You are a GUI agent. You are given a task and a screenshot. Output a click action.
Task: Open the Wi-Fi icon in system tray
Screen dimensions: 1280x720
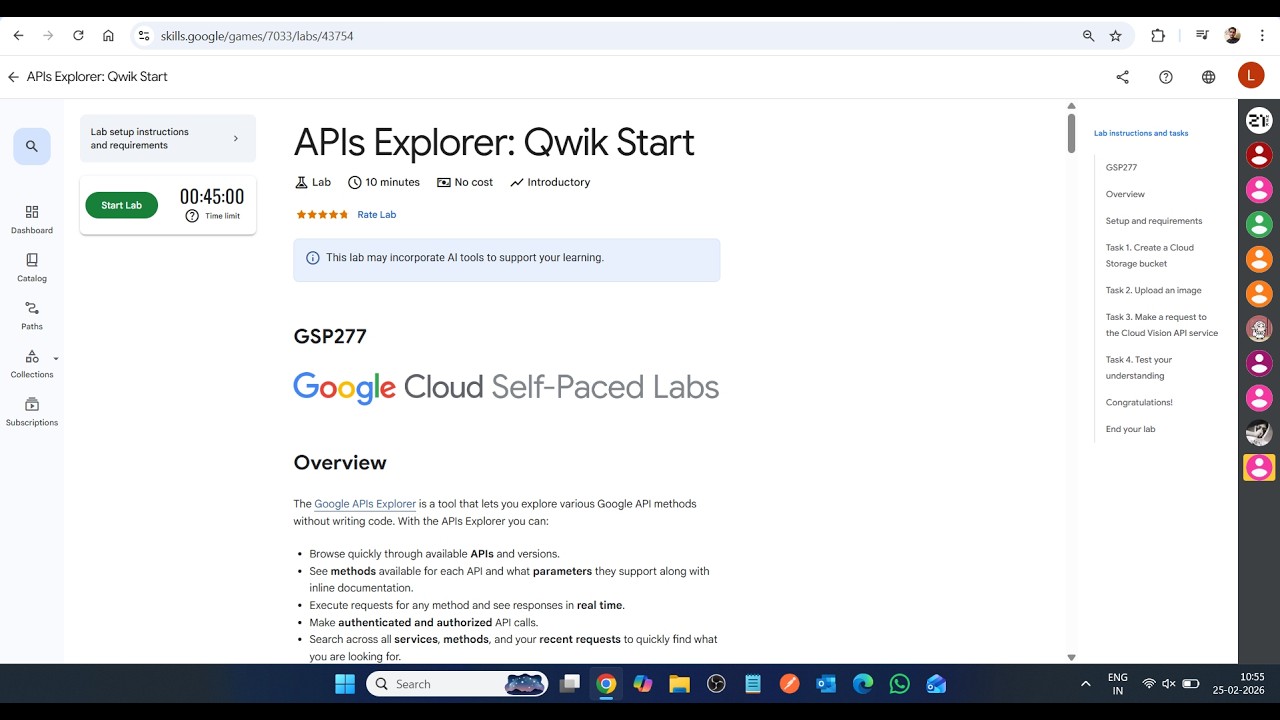[x=1149, y=684]
